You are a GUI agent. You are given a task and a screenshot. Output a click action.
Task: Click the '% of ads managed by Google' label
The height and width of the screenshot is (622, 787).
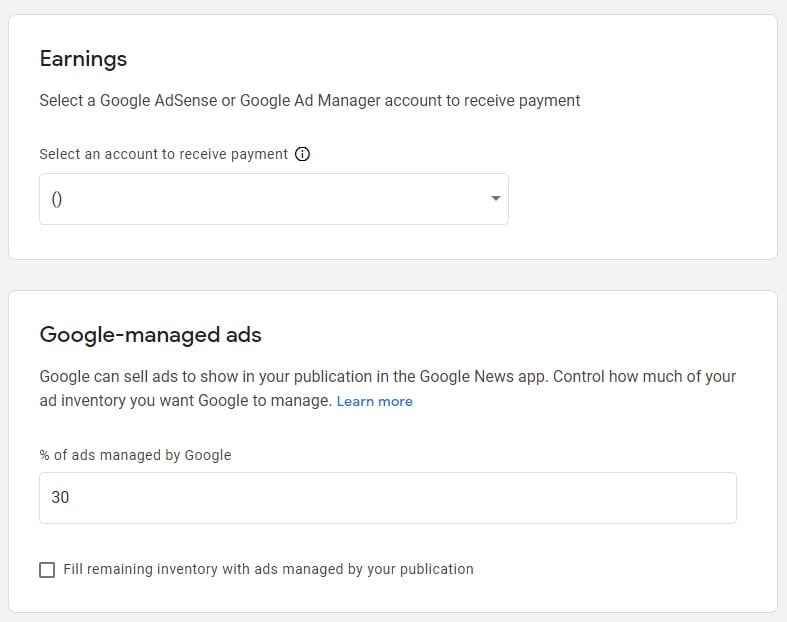click(136, 455)
